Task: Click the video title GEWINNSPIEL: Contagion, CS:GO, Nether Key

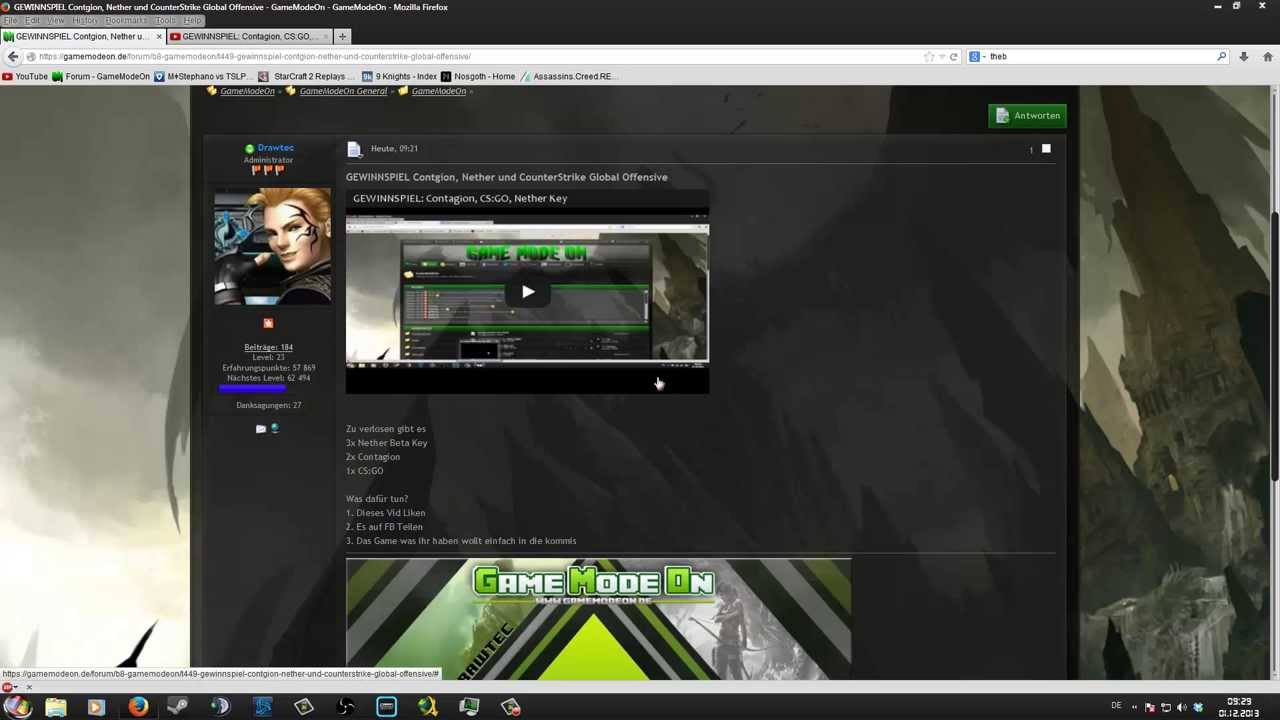Action: point(460,198)
